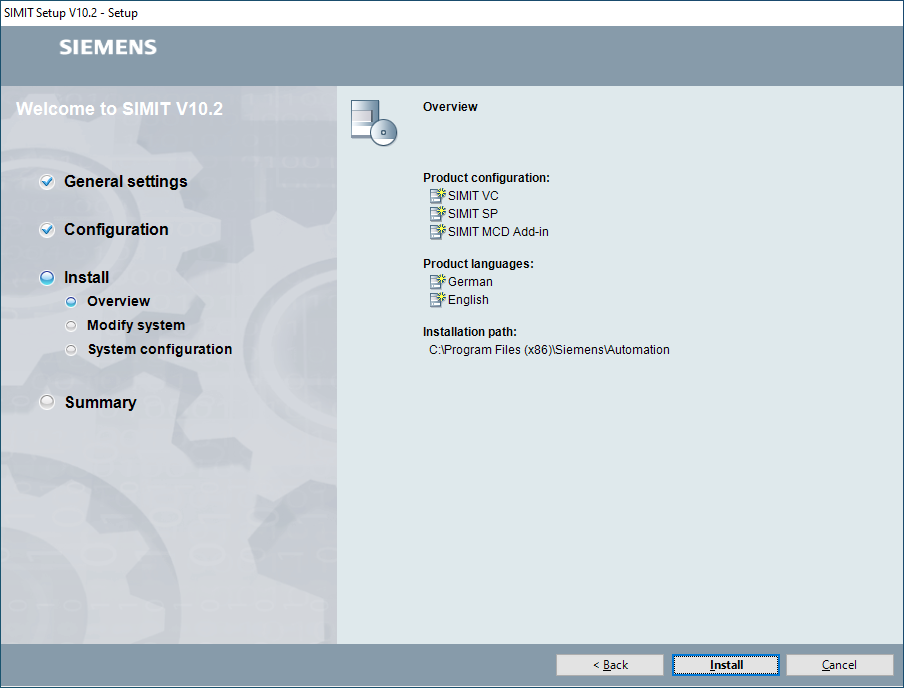
Task: Select the Configuration step heading
Action: point(116,229)
